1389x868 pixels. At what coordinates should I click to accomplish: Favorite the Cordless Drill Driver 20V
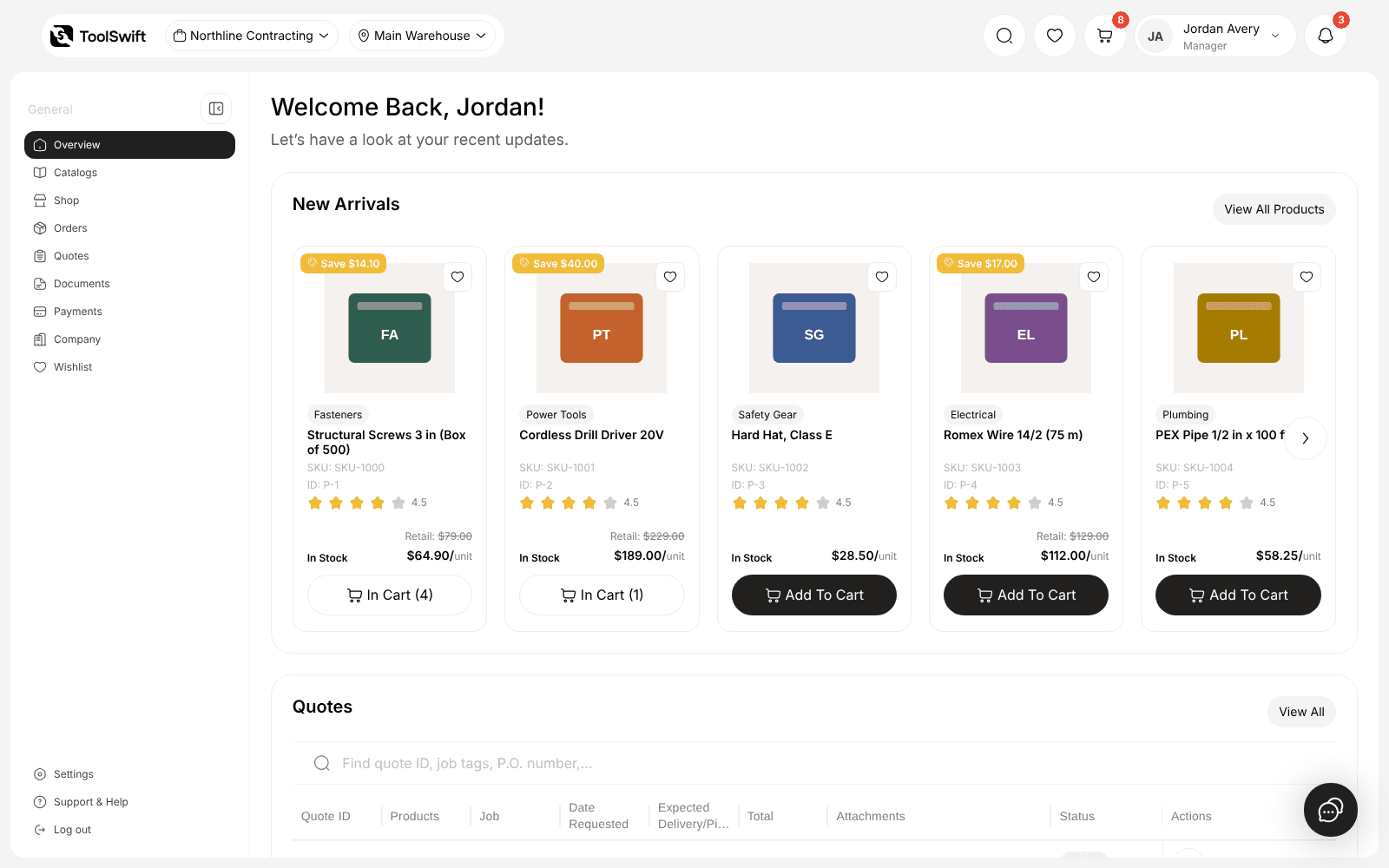click(x=670, y=277)
